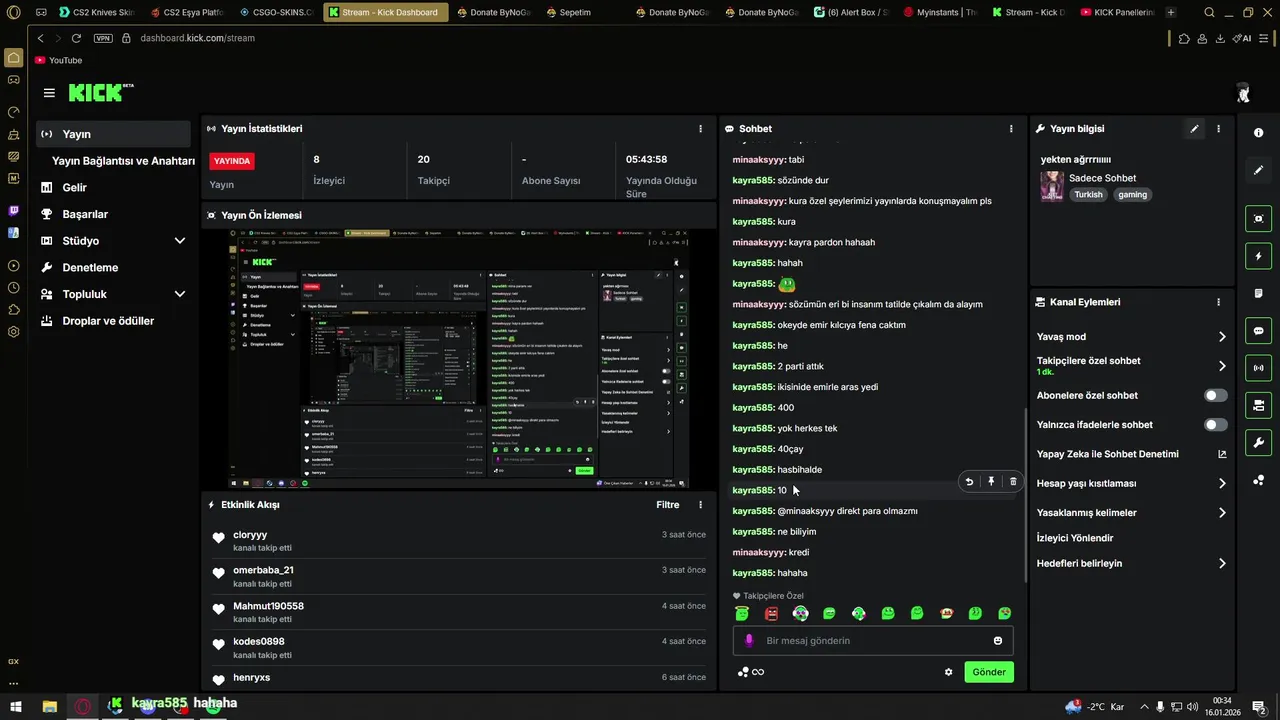Viewport: 1280px width, 720px height.
Task: Toggle the browser VPN badge
Action: pos(103,38)
